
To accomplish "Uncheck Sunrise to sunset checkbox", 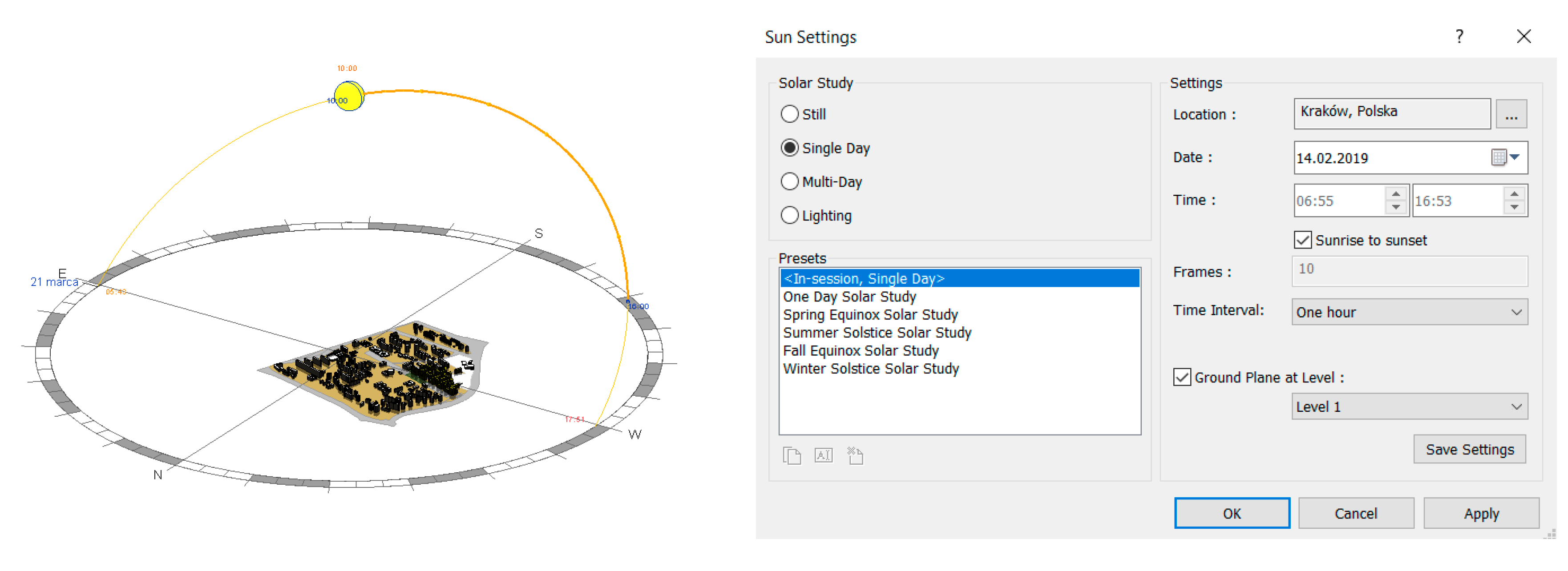I will (1303, 240).
